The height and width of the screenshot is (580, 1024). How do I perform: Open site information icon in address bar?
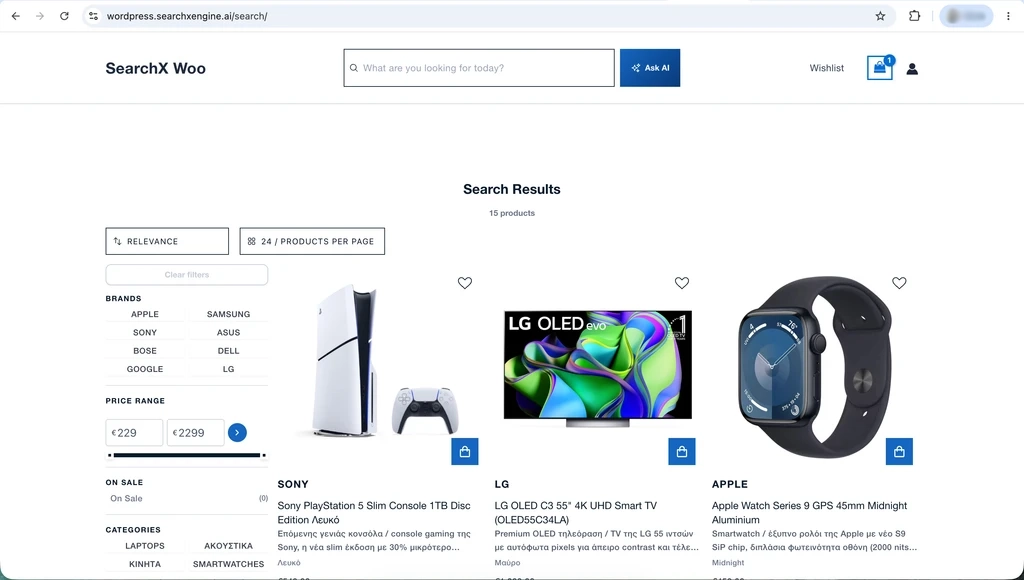pos(93,16)
